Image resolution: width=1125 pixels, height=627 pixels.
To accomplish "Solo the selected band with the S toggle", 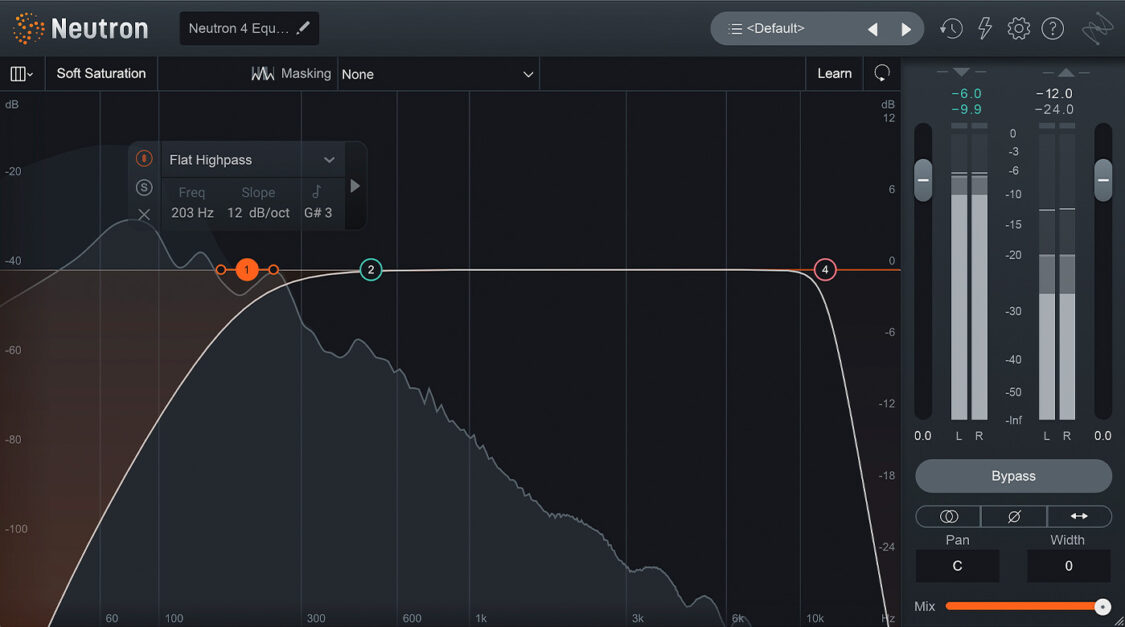I will click(143, 187).
